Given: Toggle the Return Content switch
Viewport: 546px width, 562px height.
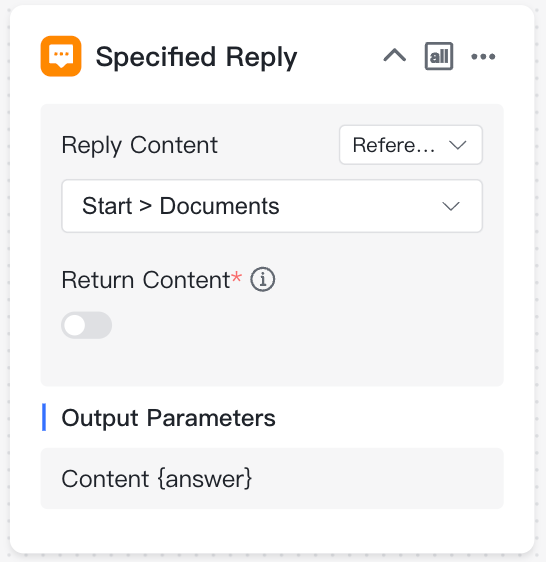Looking at the screenshot, I should (x=86, y=325).
